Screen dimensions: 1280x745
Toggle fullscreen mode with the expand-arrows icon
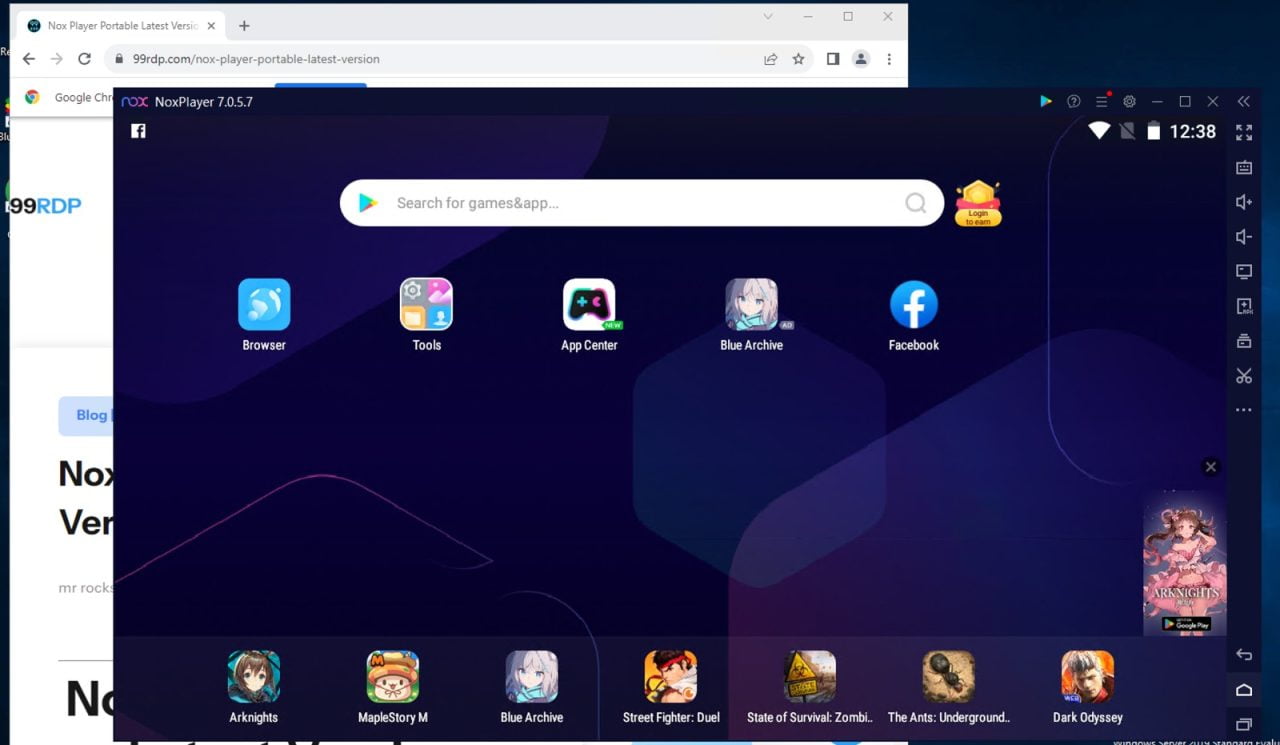(1243, 131)
